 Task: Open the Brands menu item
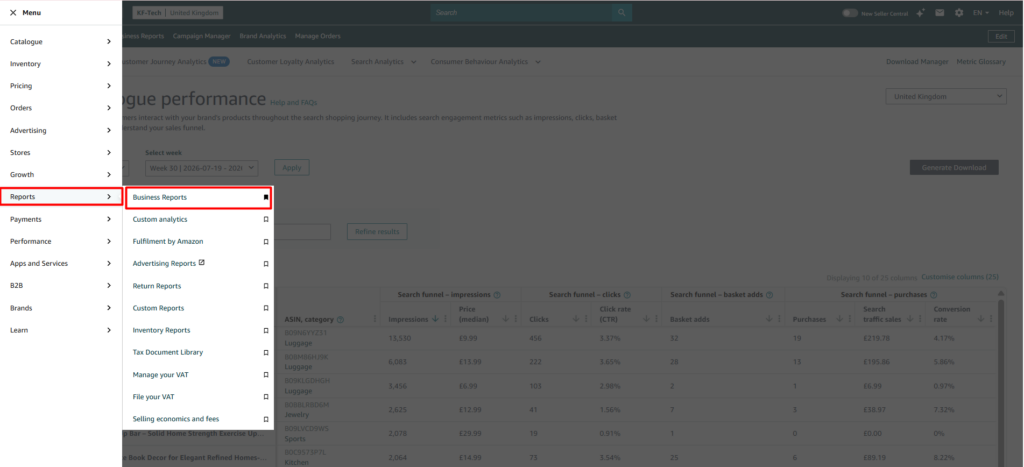[x=61, y=308]
